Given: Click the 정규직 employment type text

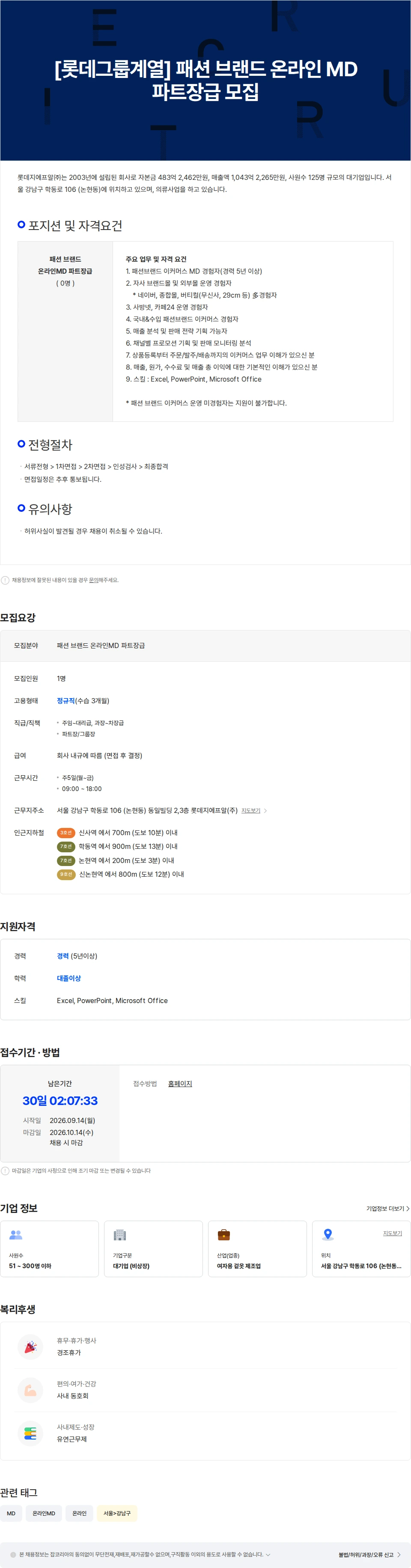Looking at the screenshot, I should click(66, 701).
